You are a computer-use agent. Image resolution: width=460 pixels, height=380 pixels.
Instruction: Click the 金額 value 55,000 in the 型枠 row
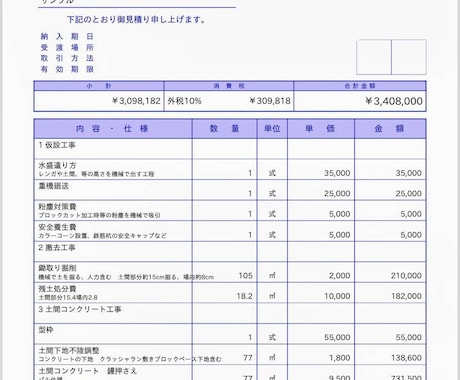tap(408, 337)
